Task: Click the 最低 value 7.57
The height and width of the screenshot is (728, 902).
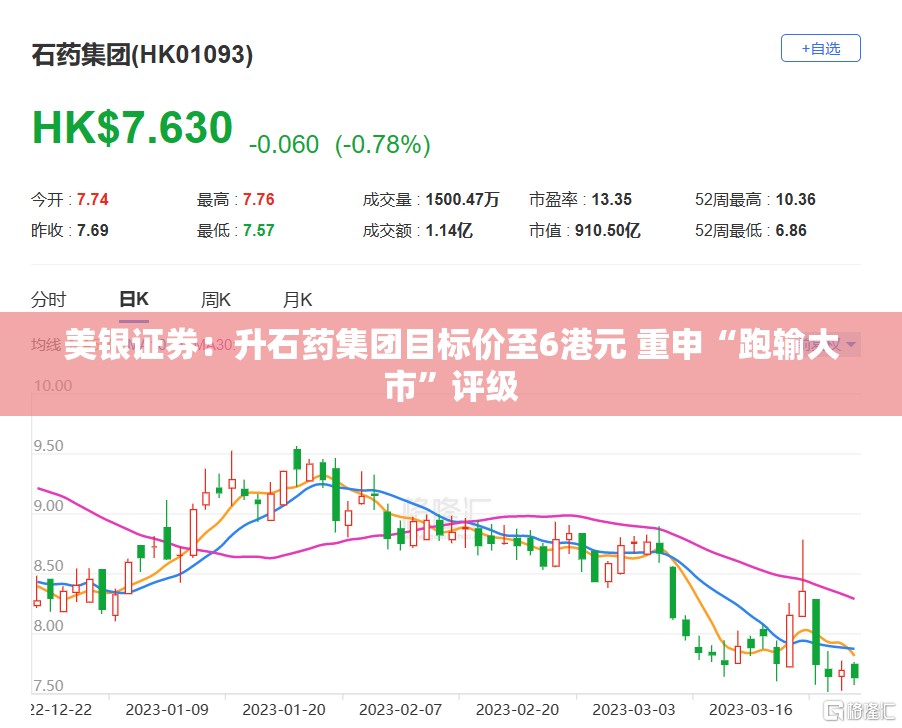Action: 258,231
